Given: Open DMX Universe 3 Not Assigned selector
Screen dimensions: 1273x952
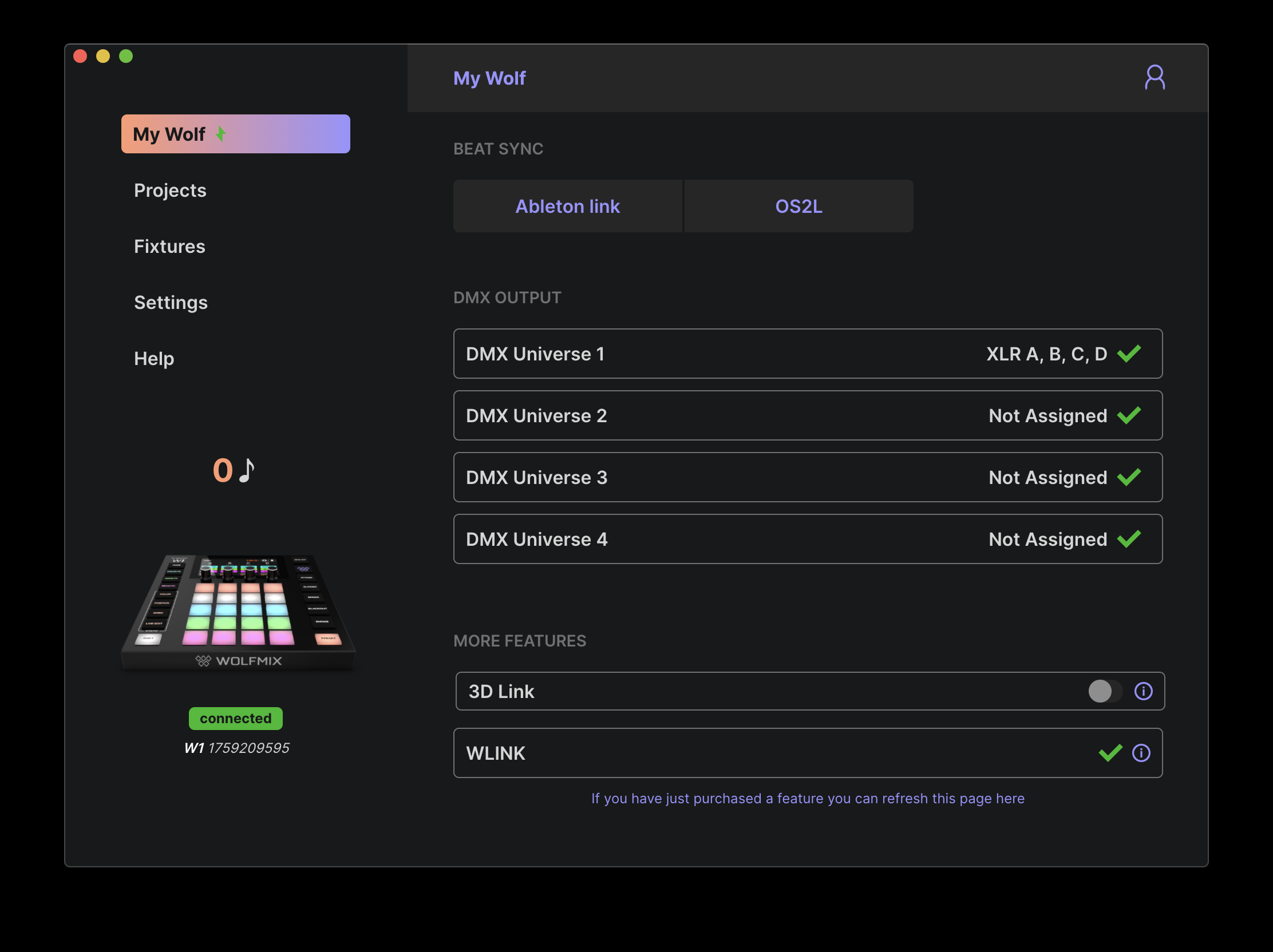Looking at the screenshot, I should (1047, 478).
